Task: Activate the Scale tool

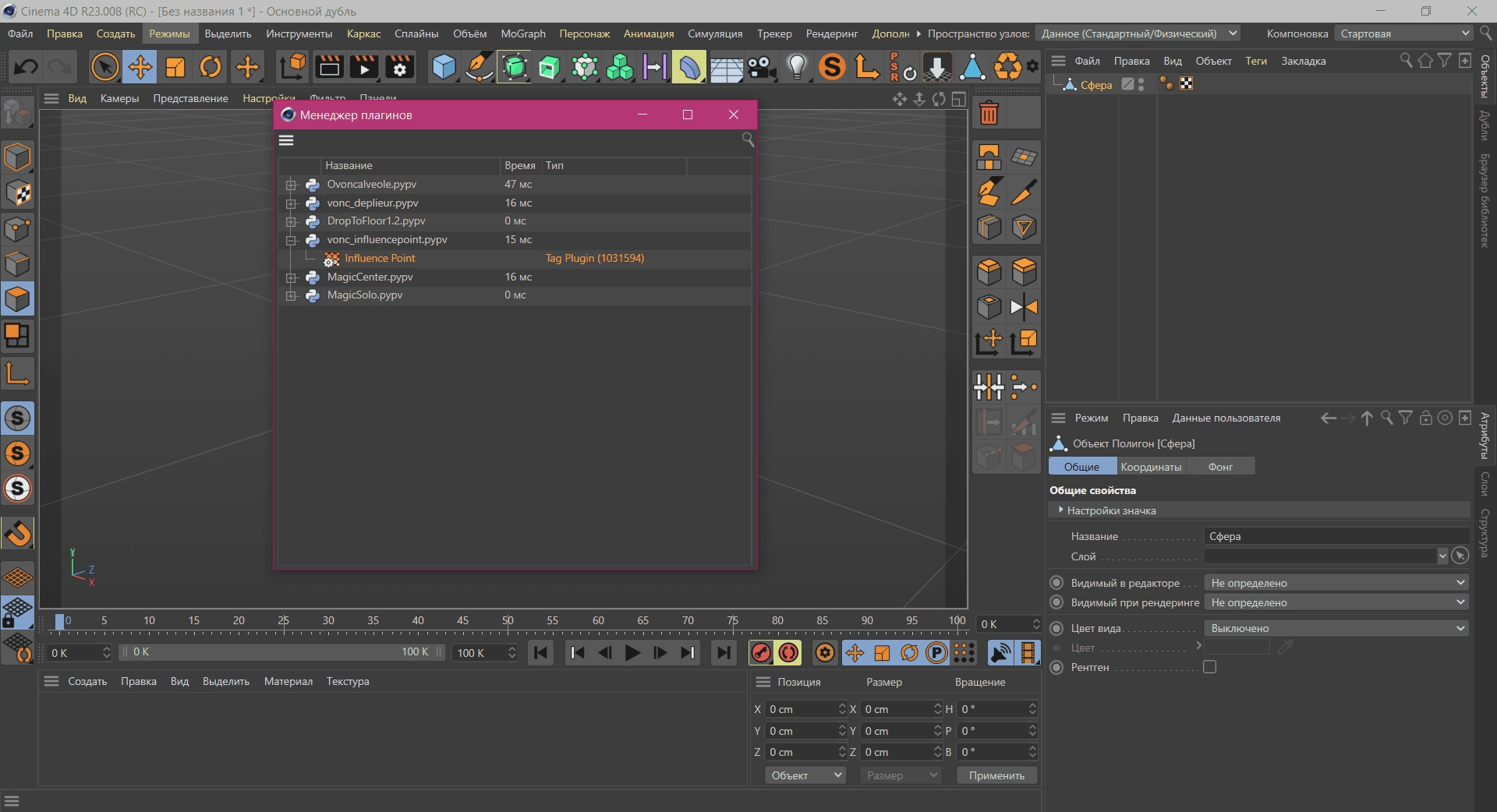Action: click(x=175, y=67)
